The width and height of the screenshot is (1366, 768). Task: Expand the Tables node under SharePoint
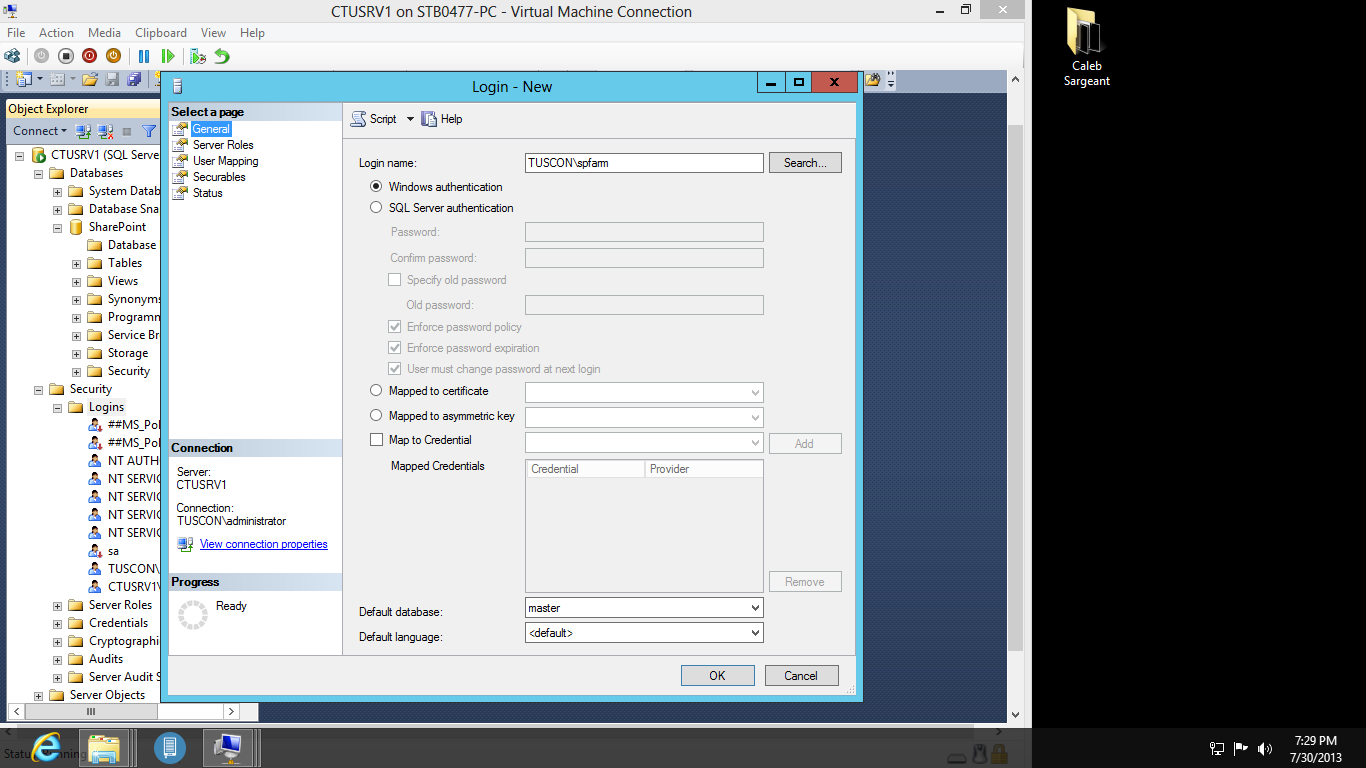77,263
